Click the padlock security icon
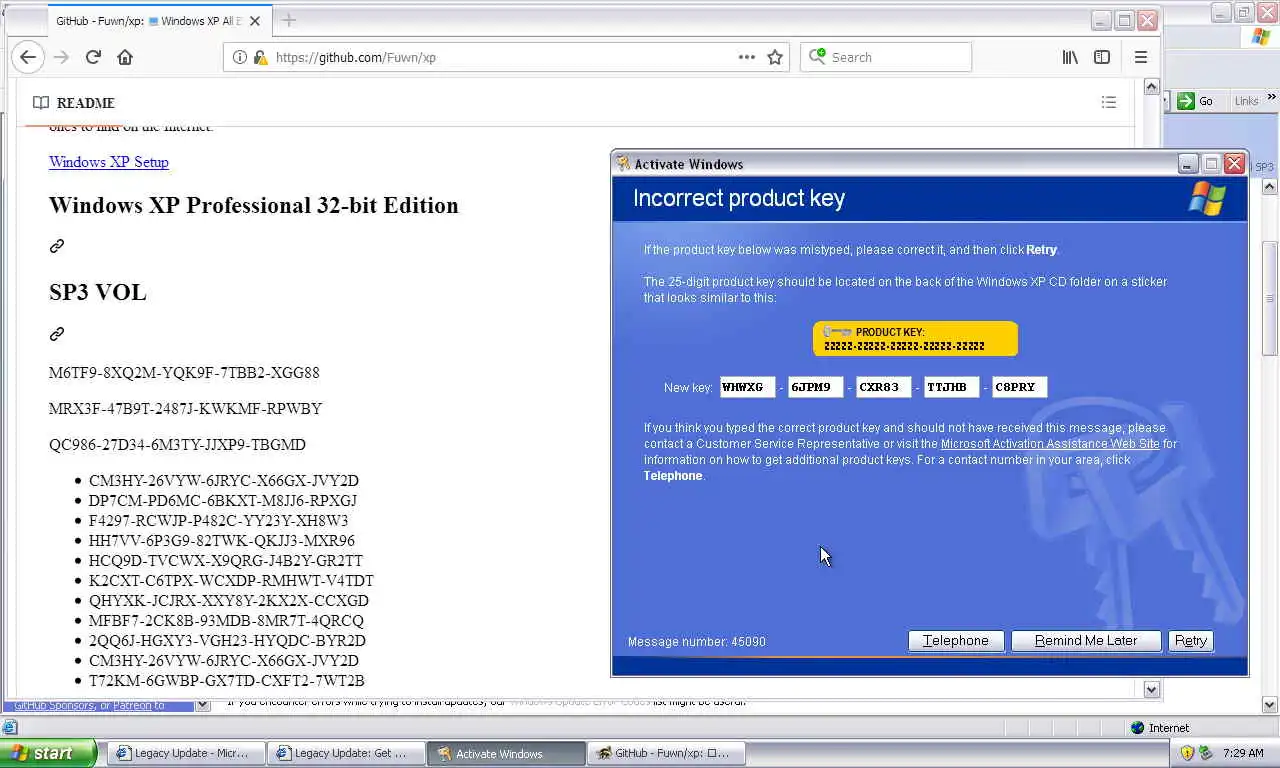This screenshot has width=1280, height=768. [x=260, y=57]
